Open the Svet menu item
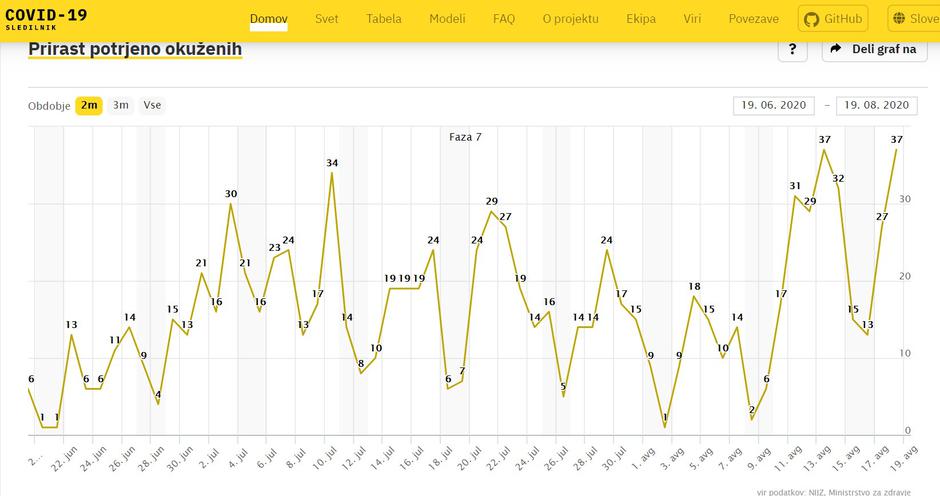940x496 pixels. click(x=326, y=19)
